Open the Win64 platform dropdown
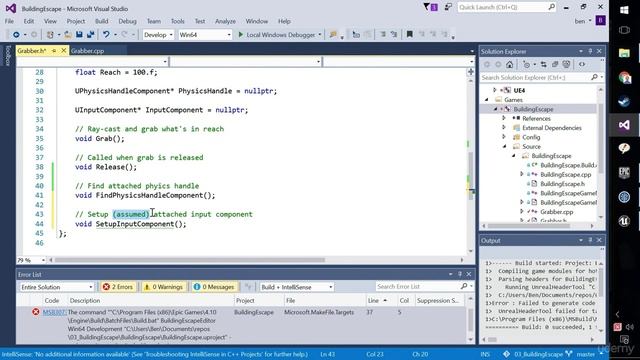The image size is (640, 360). (205, 35)
